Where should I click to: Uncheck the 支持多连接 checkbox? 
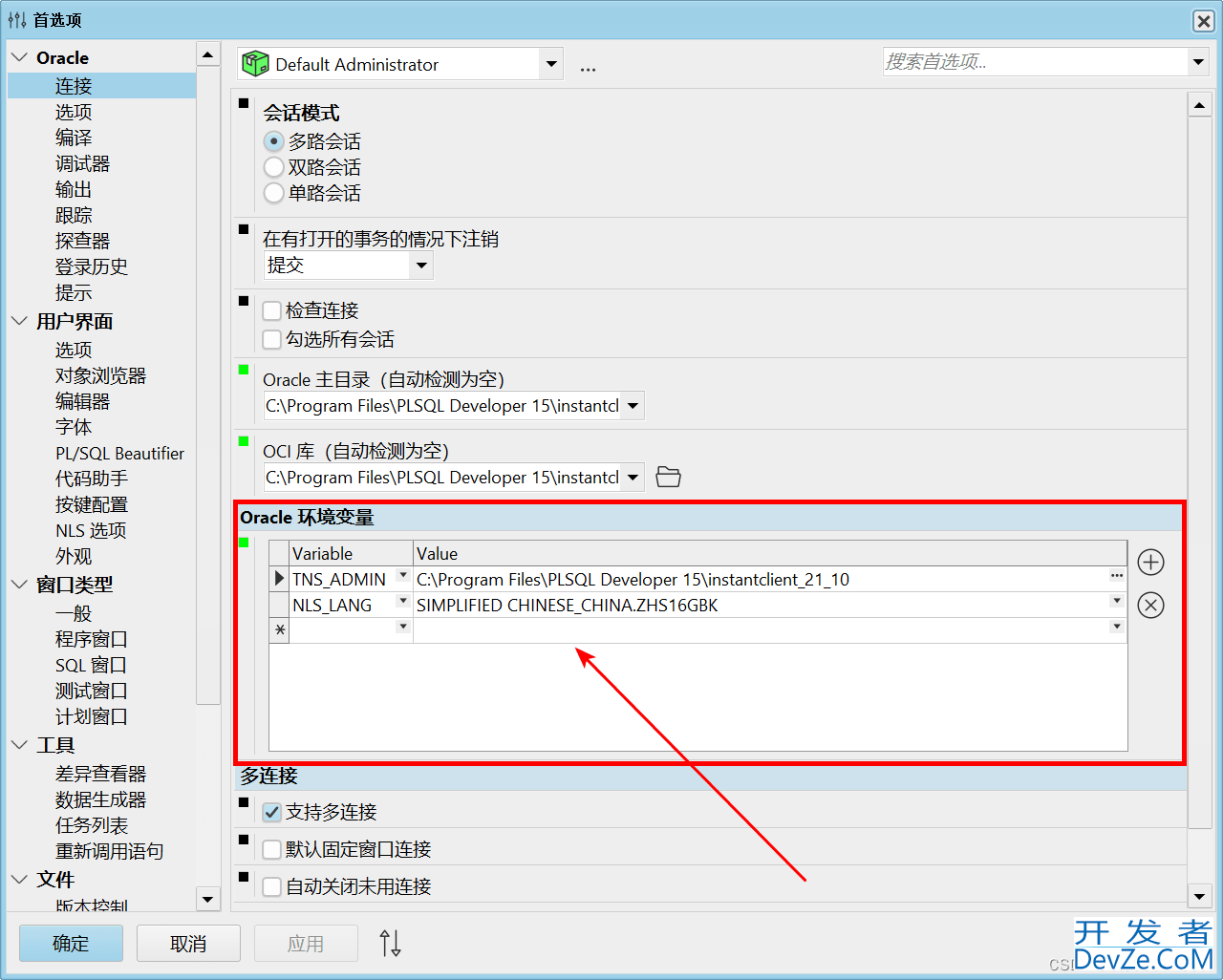(x=272, y=812)
